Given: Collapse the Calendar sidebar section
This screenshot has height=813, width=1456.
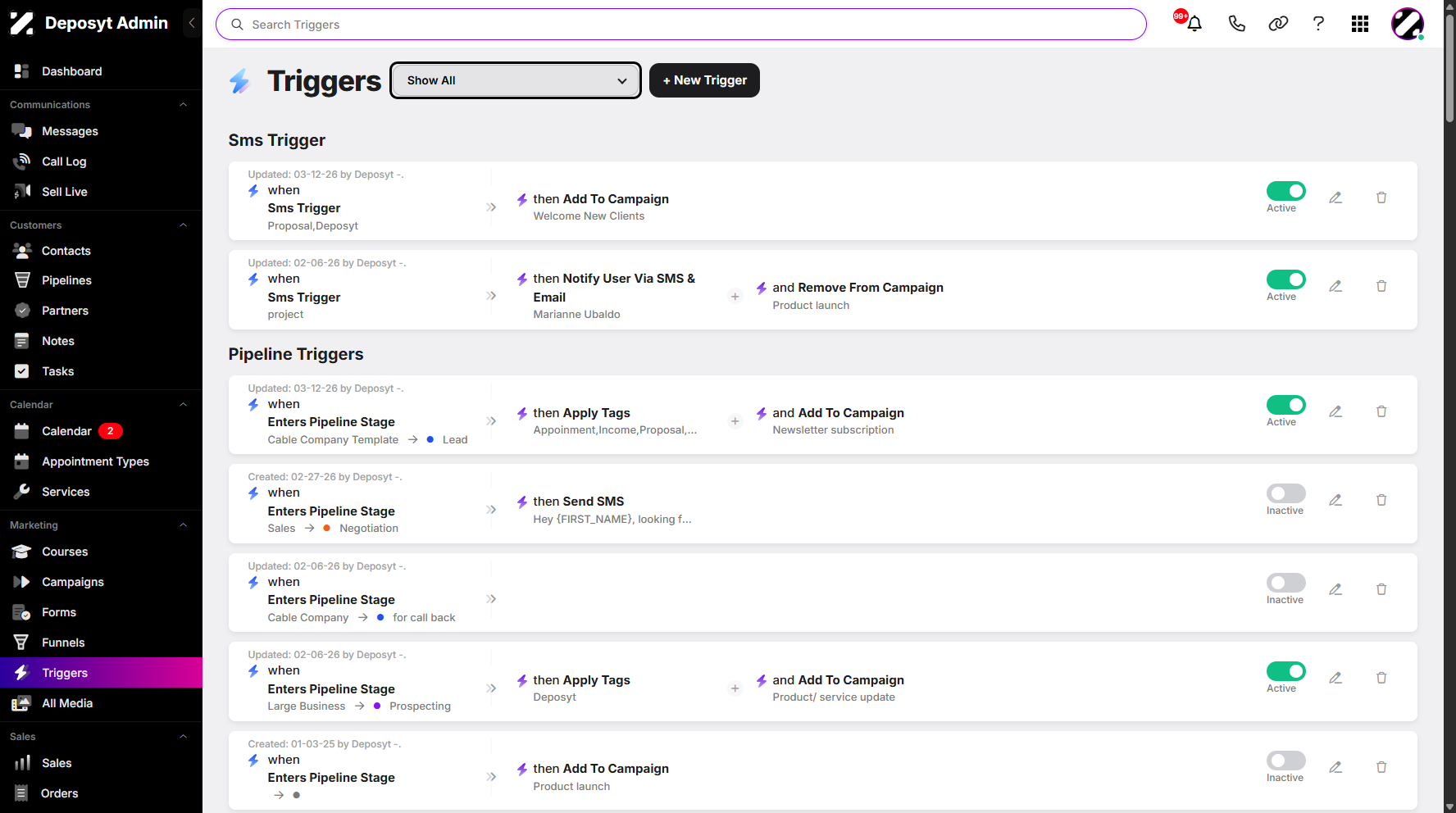Looking at the screenshot, I should point(184,405).
